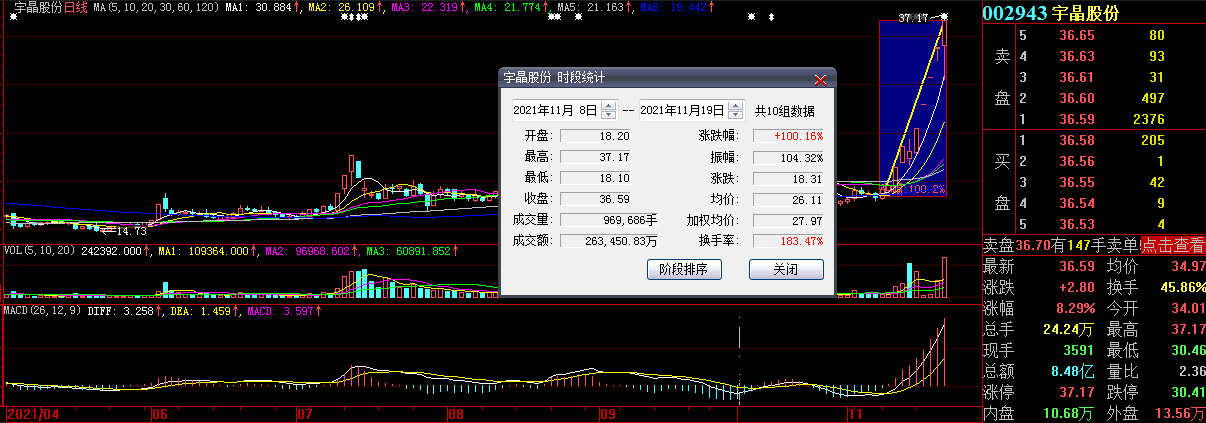Close the 时段统计 dialog with red X
The height and width of the screenshot is (423, 1206).
[x=820, y=78]
